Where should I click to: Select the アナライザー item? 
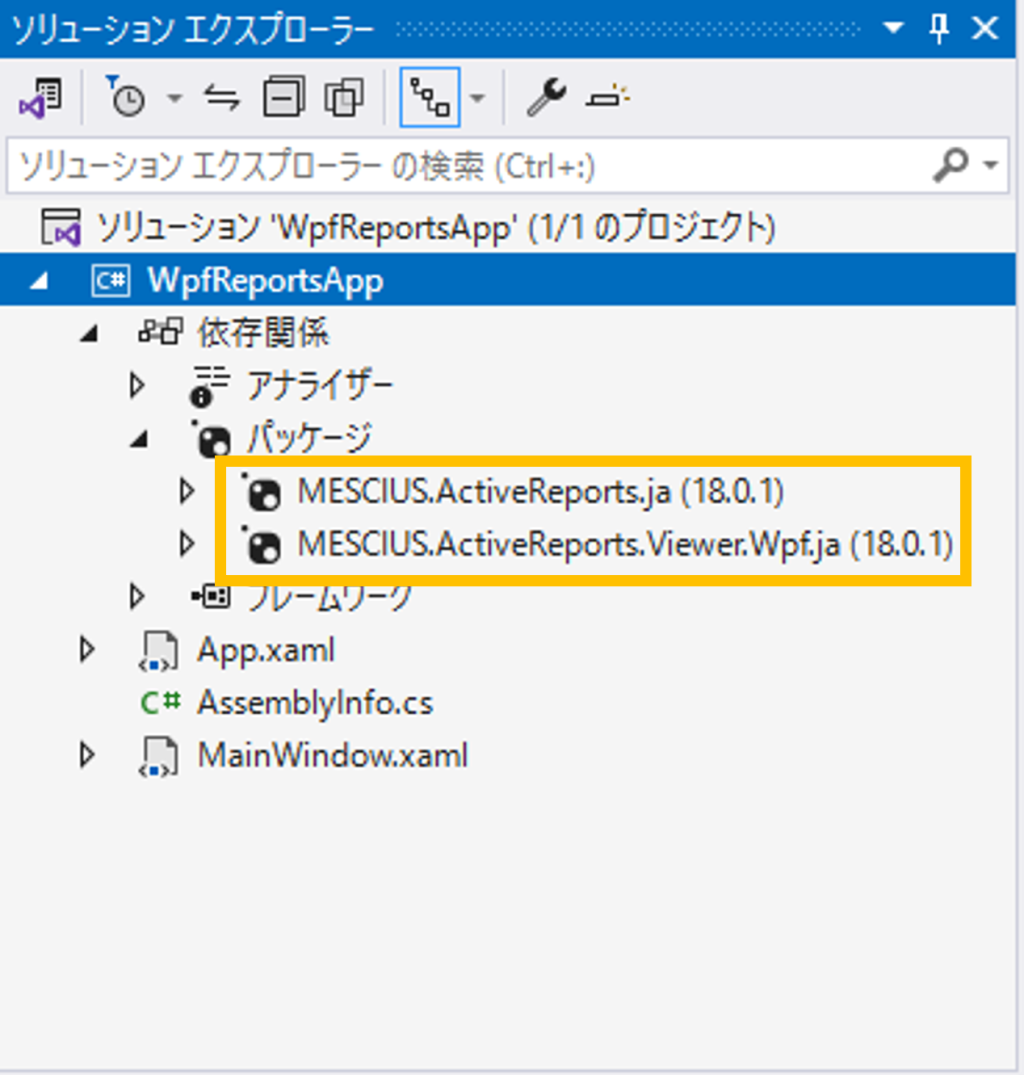(x=319, y=385)
